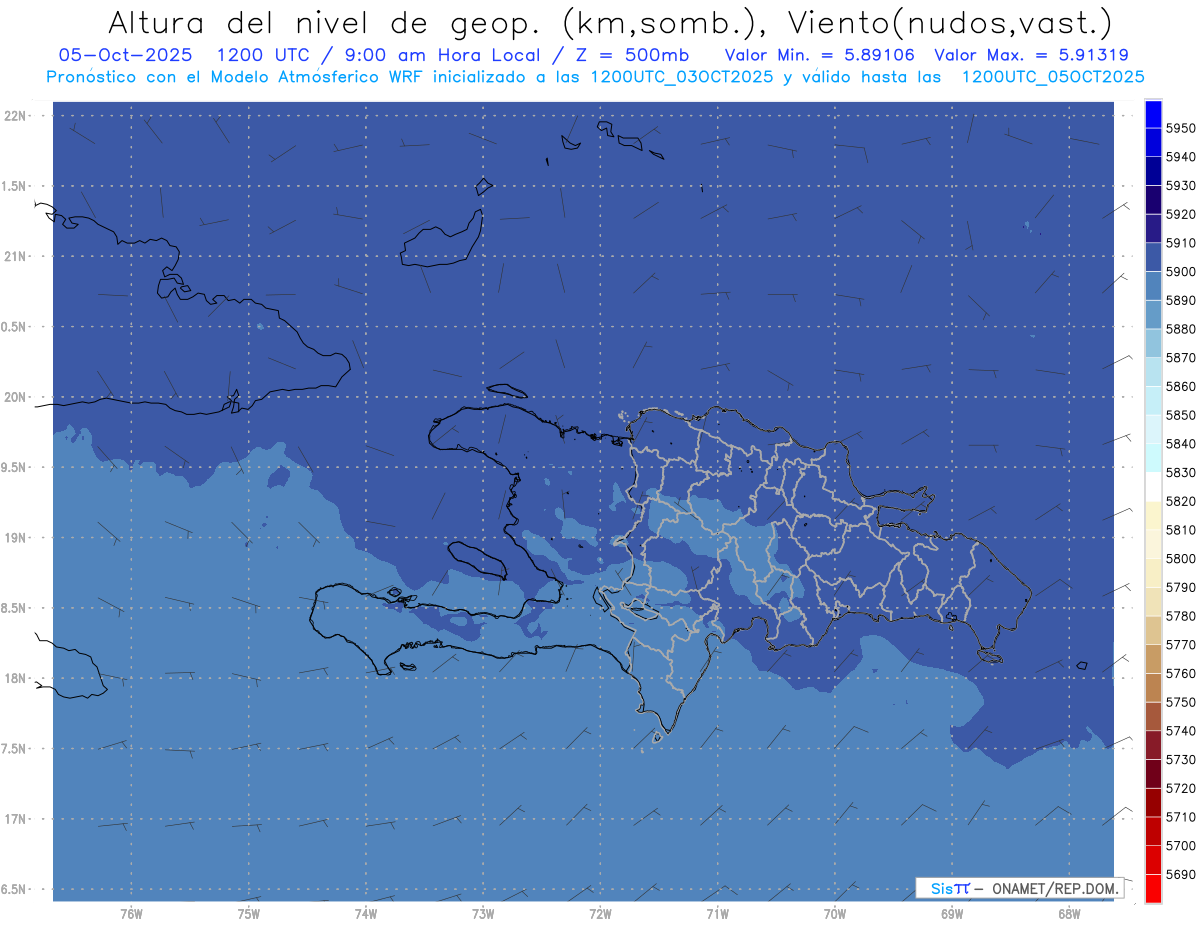Viewport: 1200px width, 927px height.
Task: Click the '5800' colorbar value
Action: point(1181,559)
